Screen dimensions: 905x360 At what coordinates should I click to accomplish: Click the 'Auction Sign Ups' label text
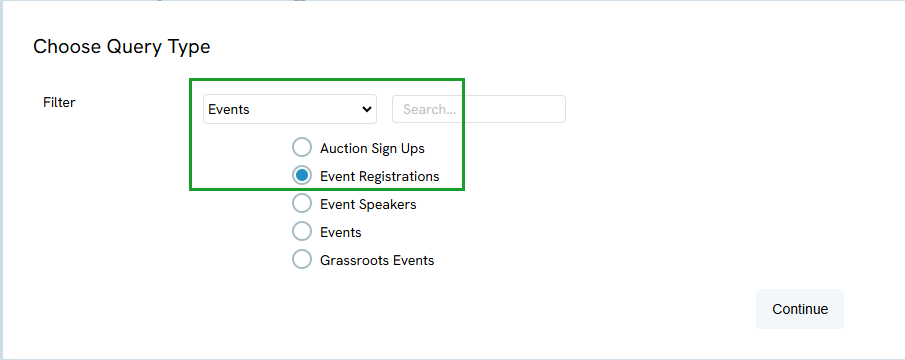372,148
